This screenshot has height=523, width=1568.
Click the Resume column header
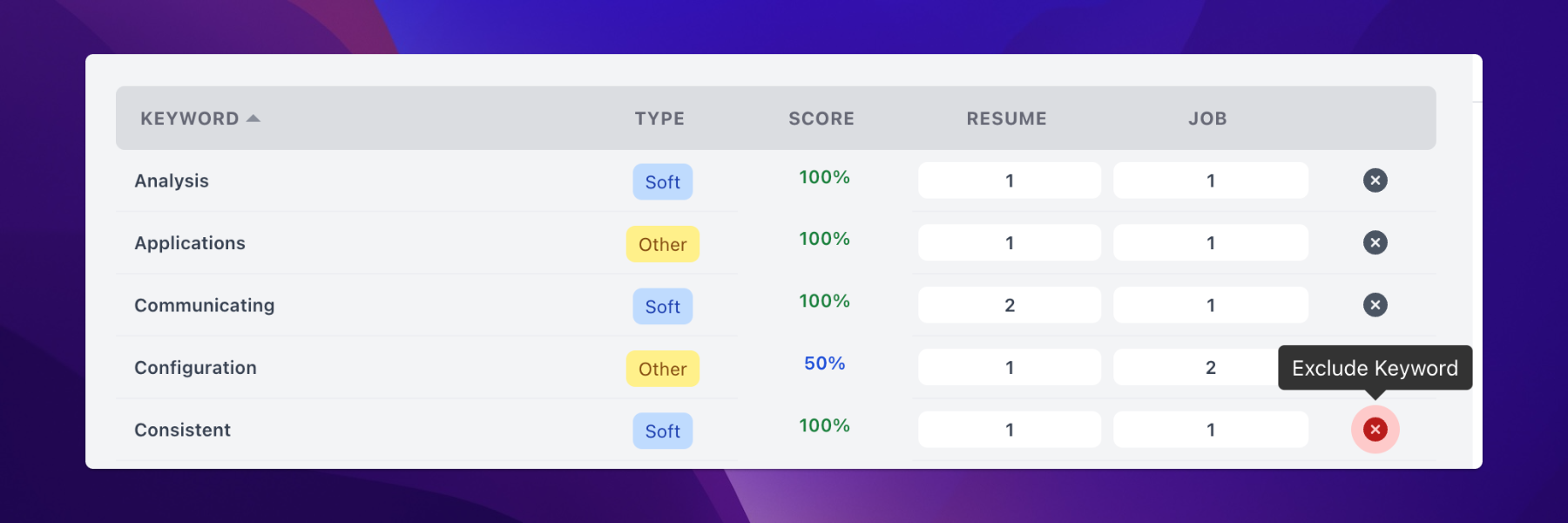pyautogui.click(x=1006, y=119)
